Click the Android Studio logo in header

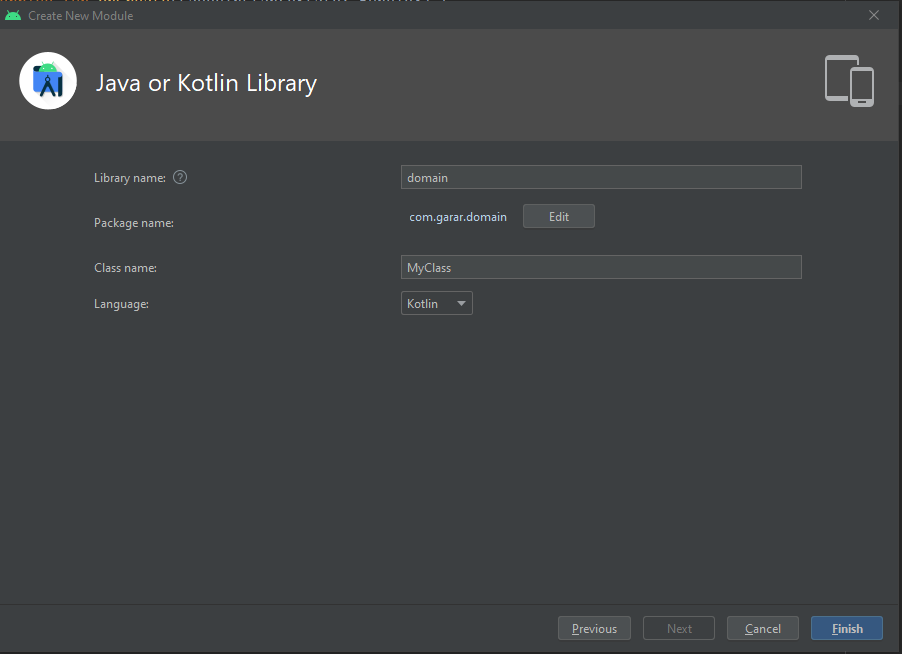pos(48,81)
